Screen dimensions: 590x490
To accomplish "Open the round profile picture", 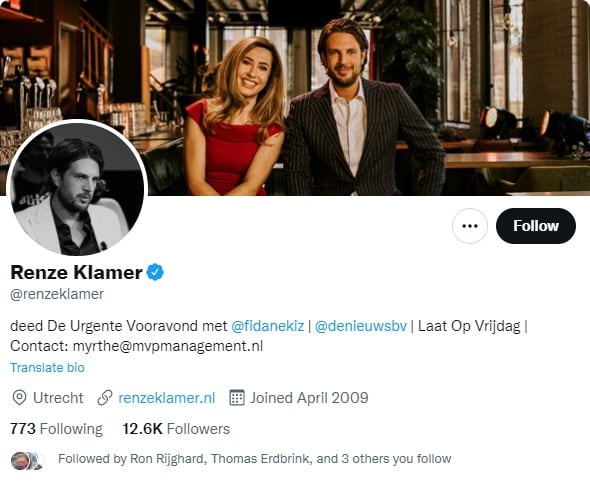I will click(77, 189).
